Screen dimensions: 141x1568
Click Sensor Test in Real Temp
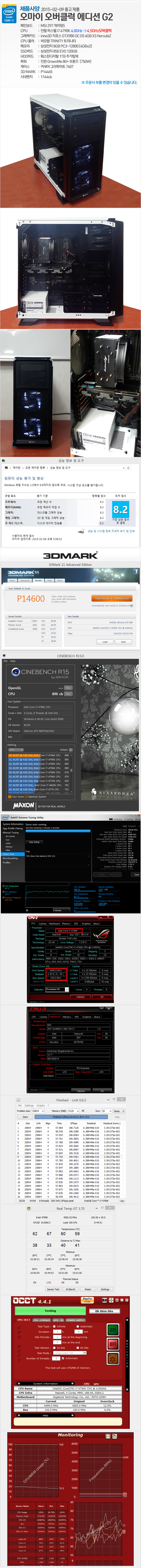53,1289
